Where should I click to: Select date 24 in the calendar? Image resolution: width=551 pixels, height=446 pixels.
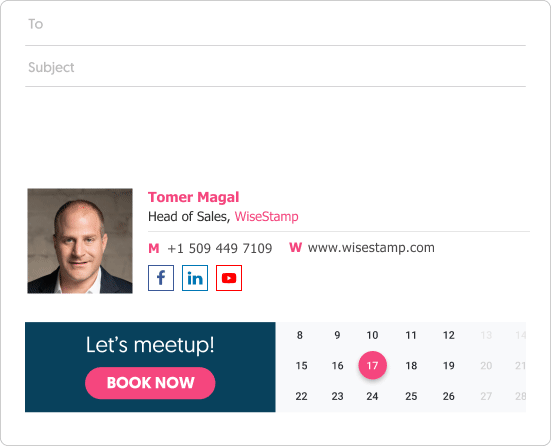point(372,396)
